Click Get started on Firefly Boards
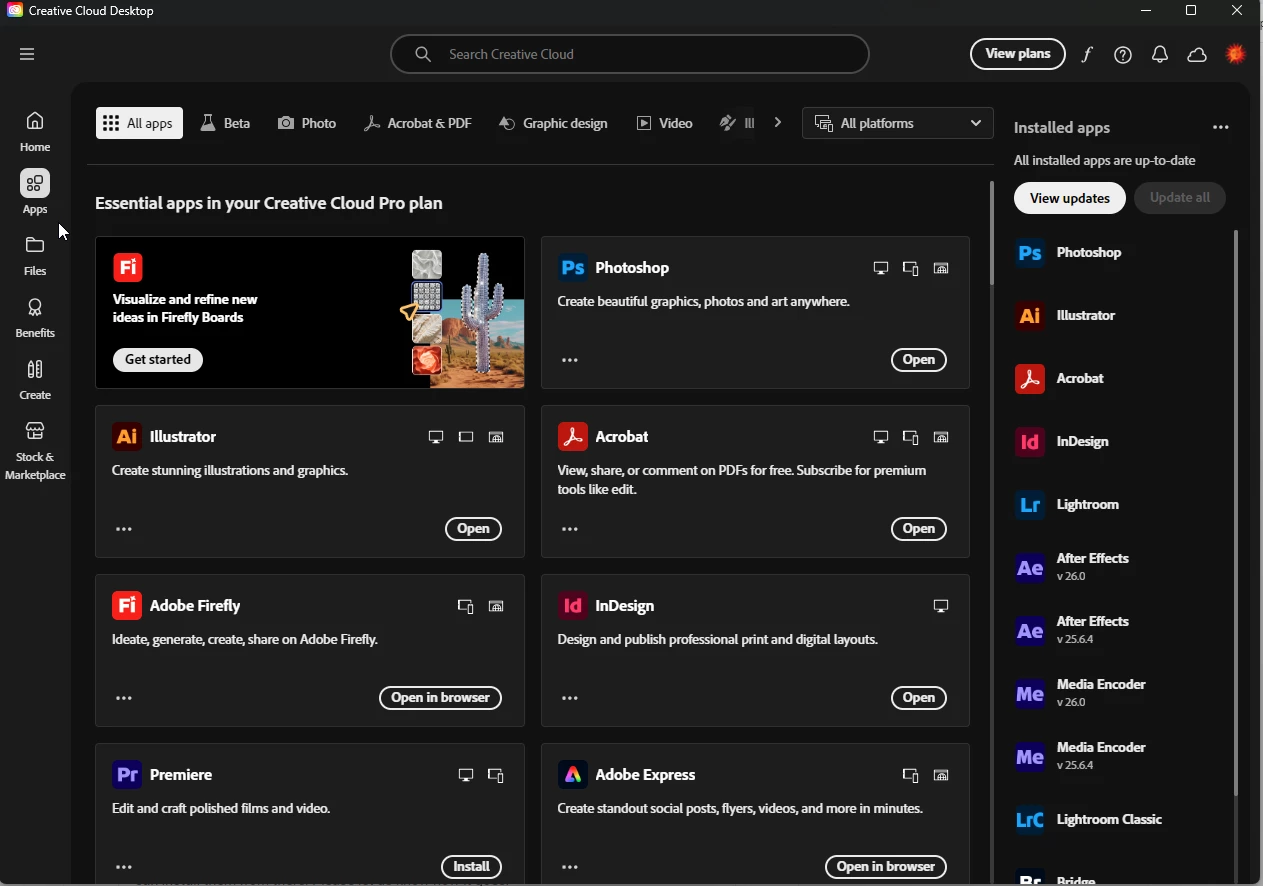 tap(158, 360)
